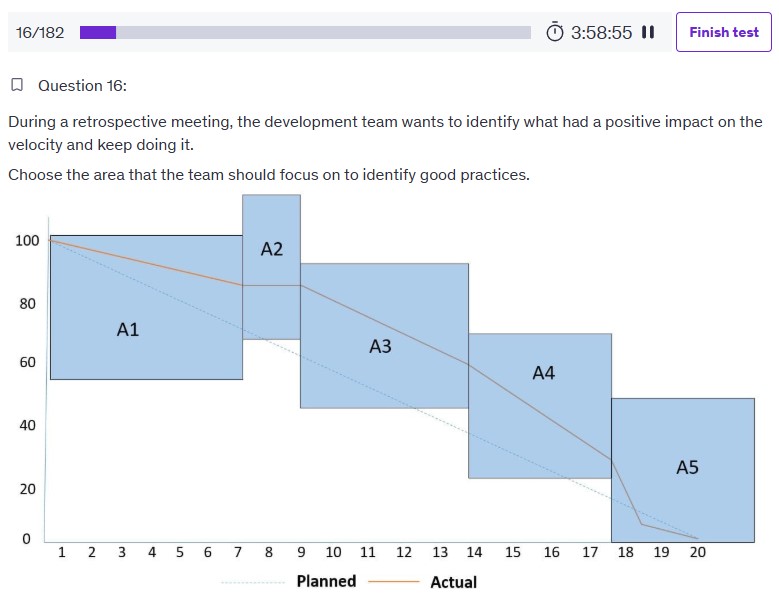Click the Question 16 heading text
This screenshot has height=611, width=779.
click(82, 85)
